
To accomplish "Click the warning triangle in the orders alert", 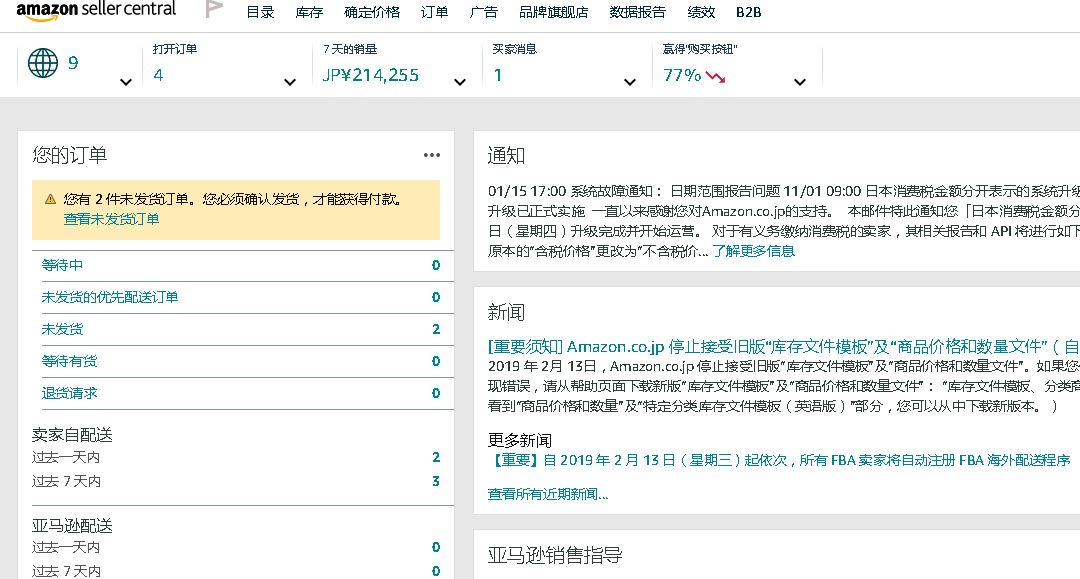I will point(50,199).
